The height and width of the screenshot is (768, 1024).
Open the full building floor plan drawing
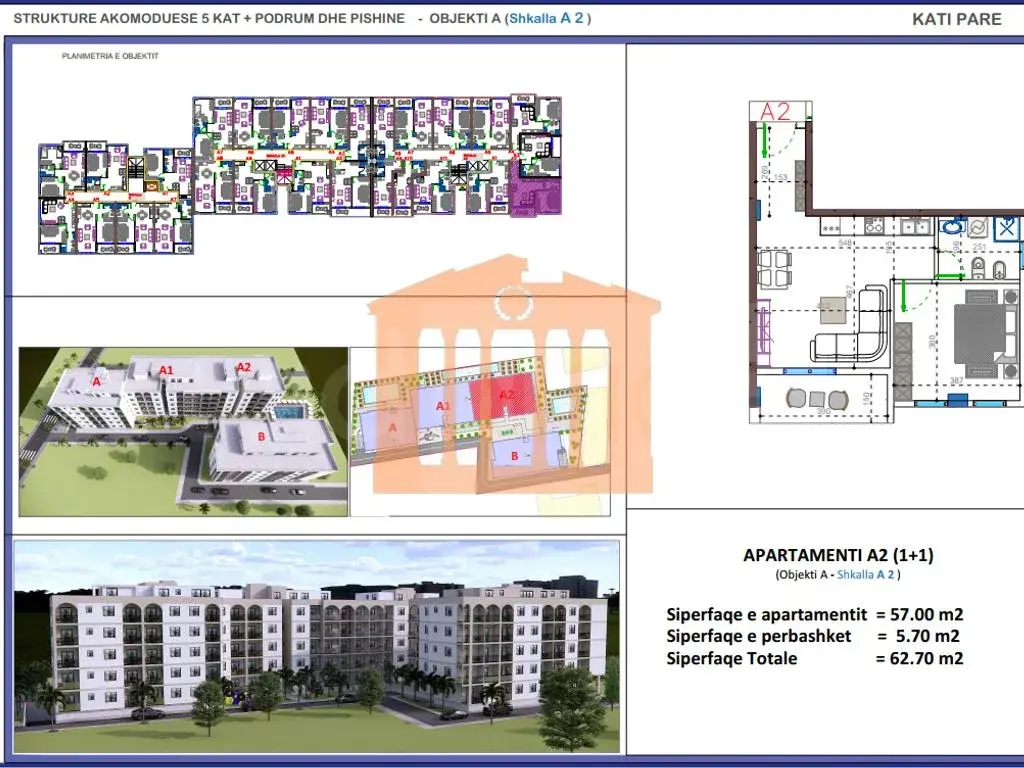click(300, 176)
